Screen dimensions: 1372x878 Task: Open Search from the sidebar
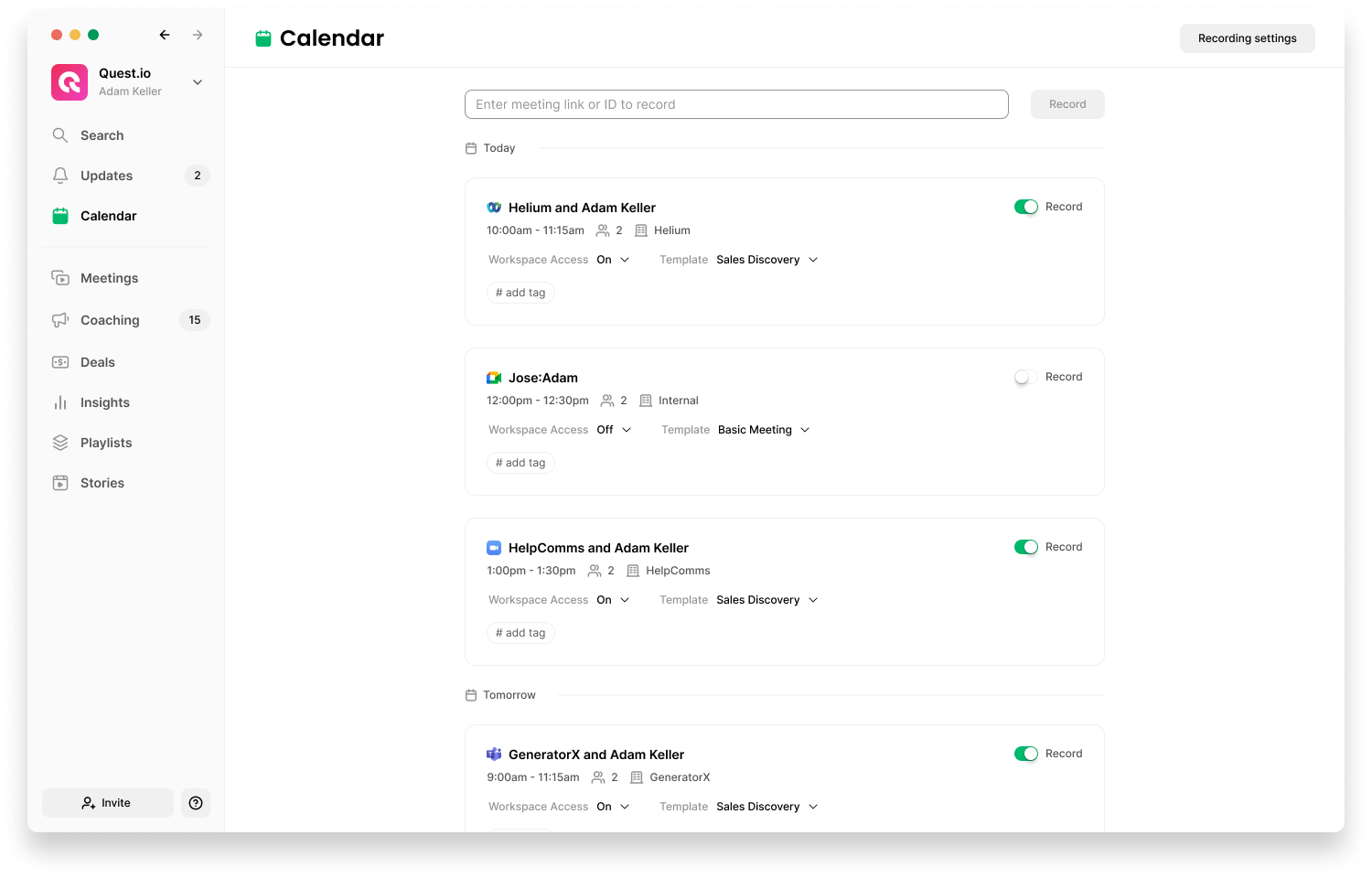(101, 134)
